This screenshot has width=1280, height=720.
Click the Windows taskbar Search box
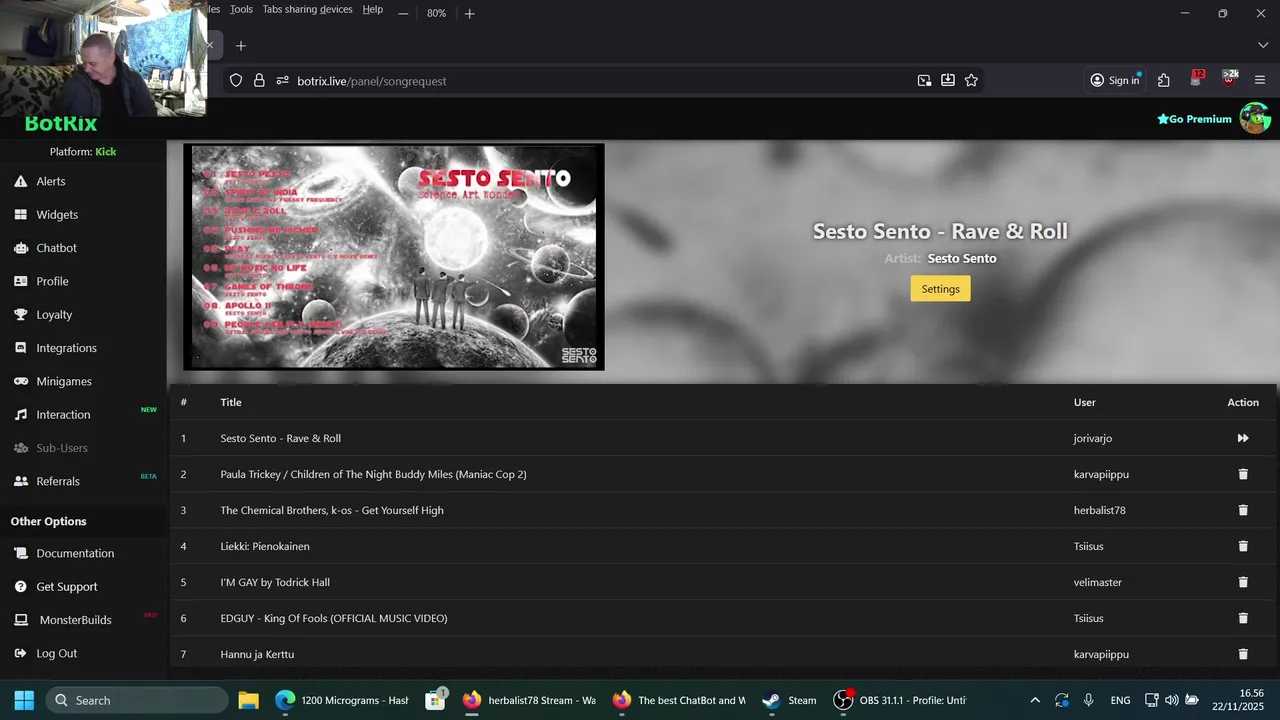[x=136, y=700]
